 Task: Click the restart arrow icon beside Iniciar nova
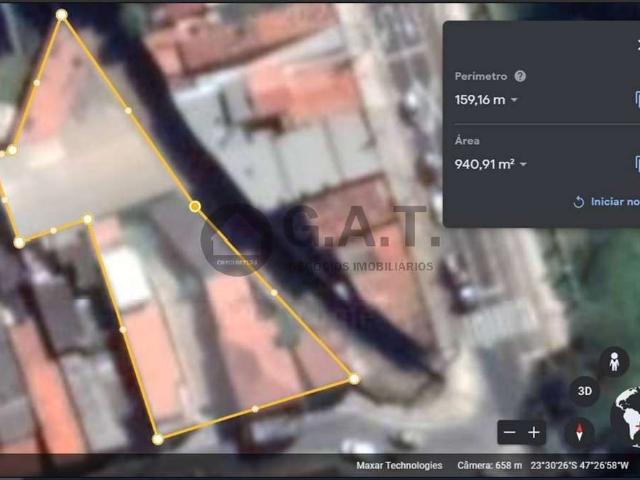[578, 202]
